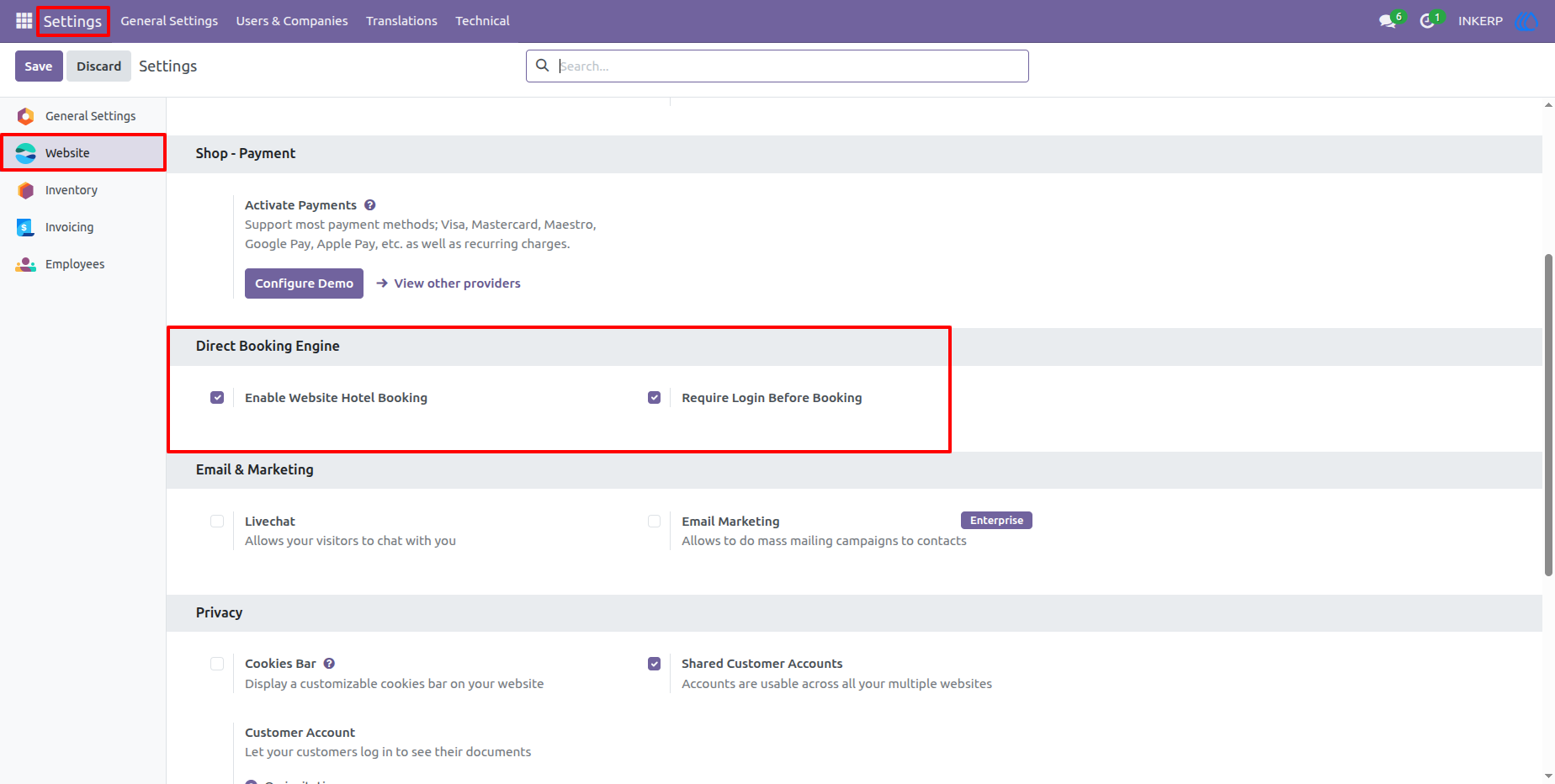The height and width of the screenshot is (784, 1555).
Task: Select the Employees app icon in sidebar
Action: click(x=26, y=264)
